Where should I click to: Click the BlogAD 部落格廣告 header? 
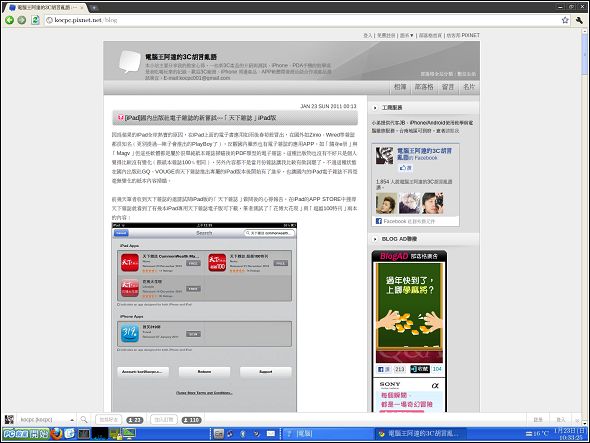coord(409,256)
